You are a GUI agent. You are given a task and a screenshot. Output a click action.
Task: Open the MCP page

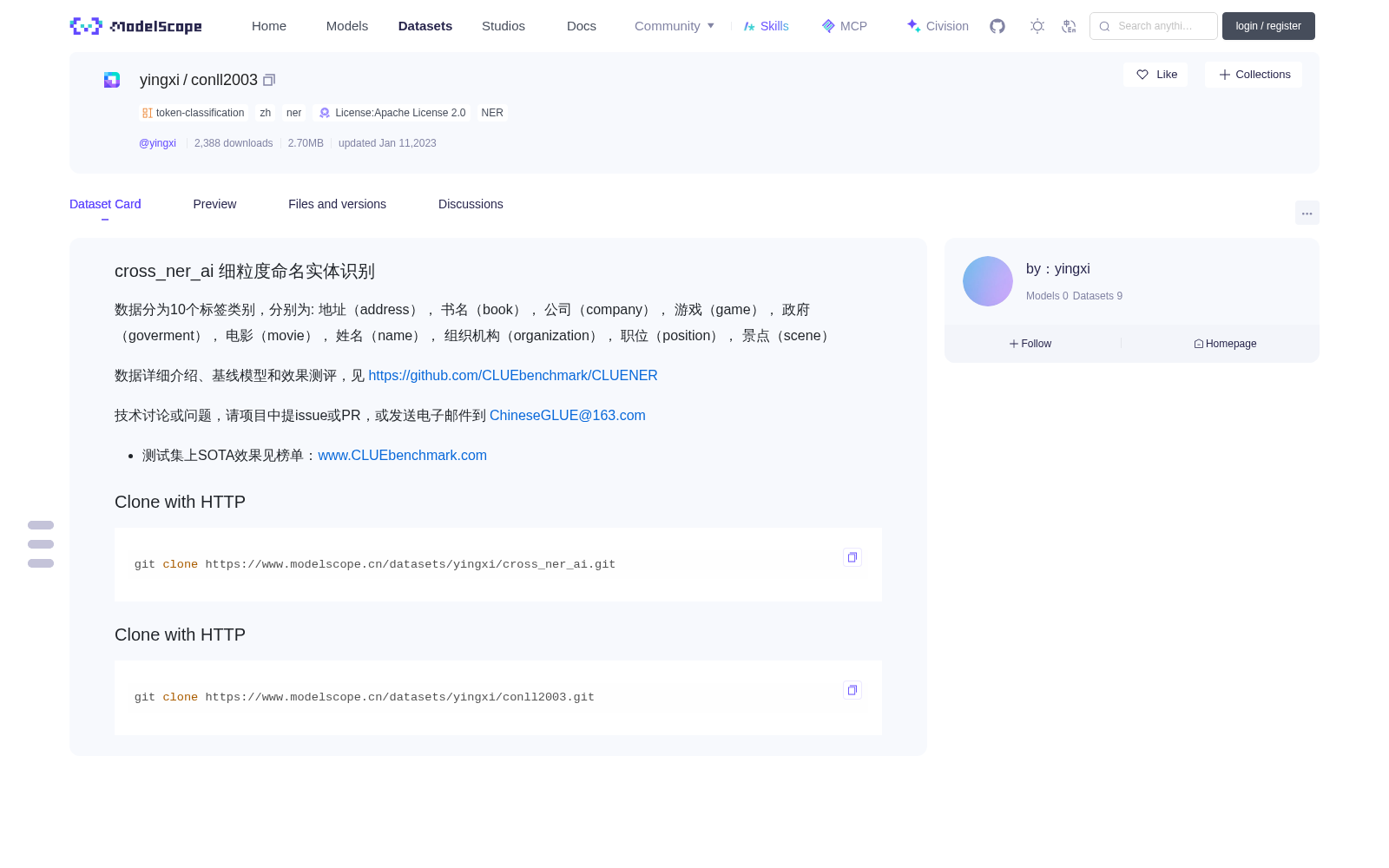845,26
